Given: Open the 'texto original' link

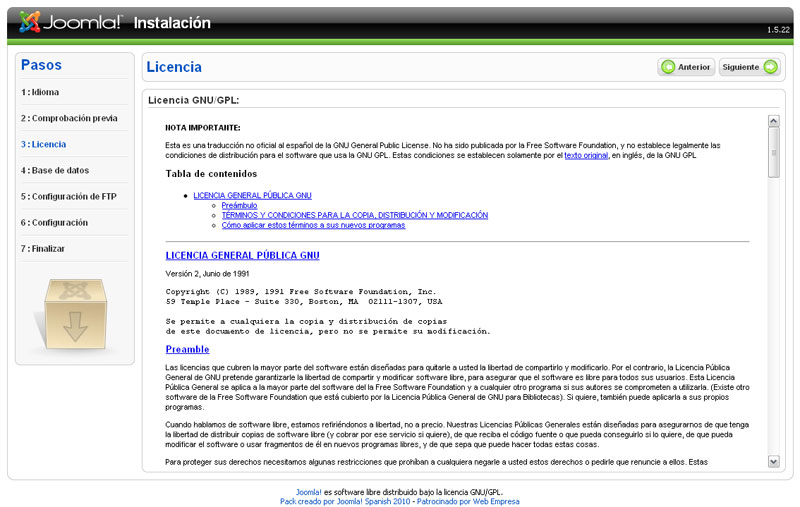Looking at the screenshot, I should (x=586, y=155).
